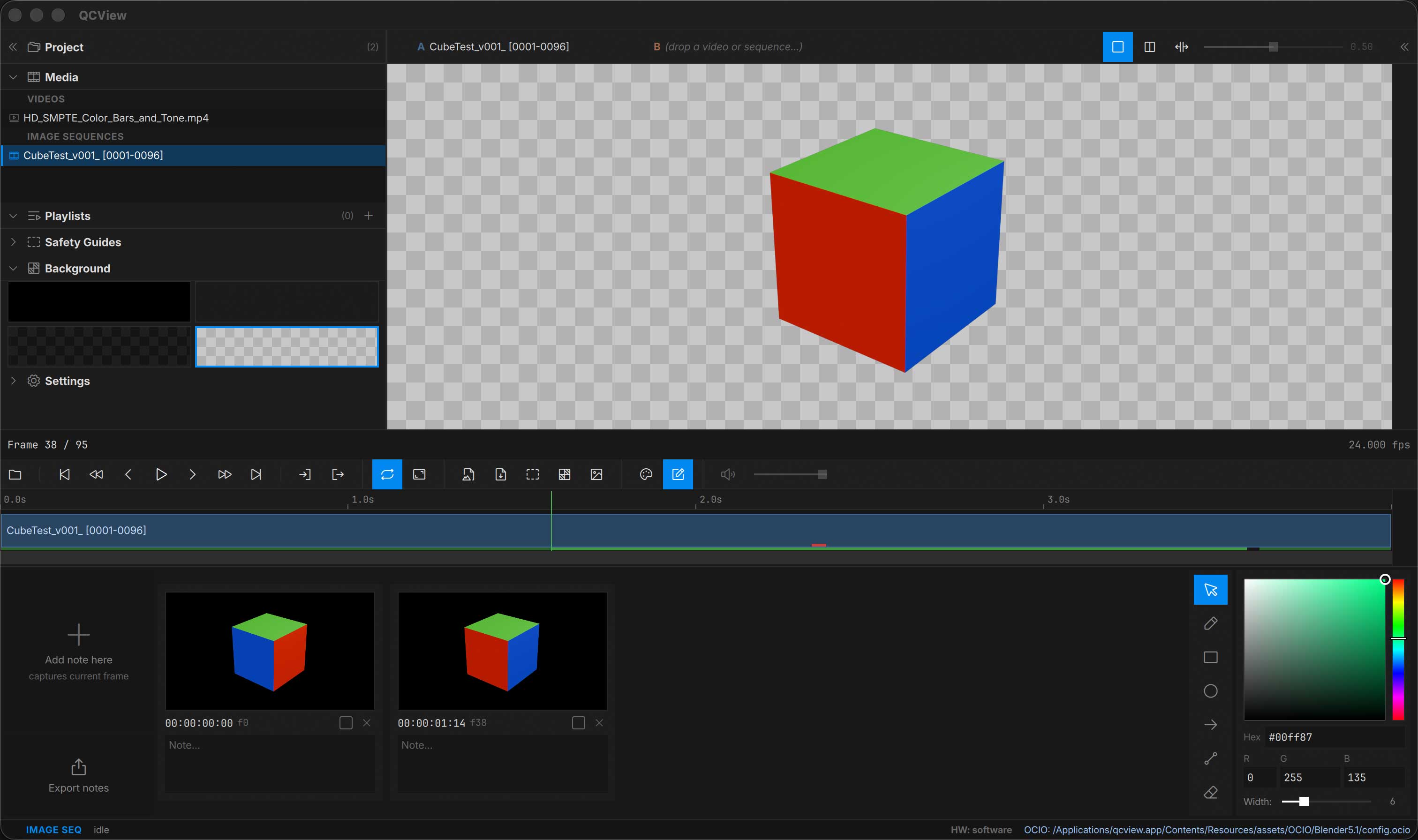This screenshot has height=840, width=1418.
Task: Collapse the right panel chevrons
Action: coord(1404,47)
